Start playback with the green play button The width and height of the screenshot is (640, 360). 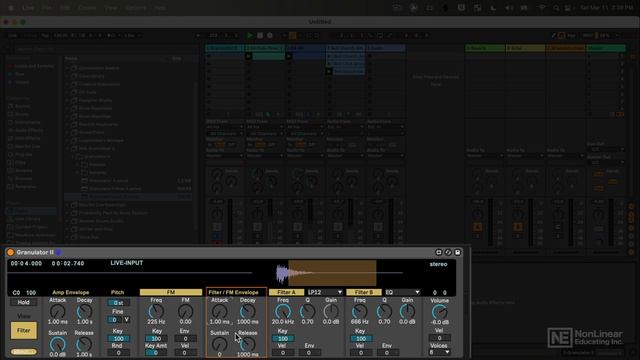click(x=250, y=36)
